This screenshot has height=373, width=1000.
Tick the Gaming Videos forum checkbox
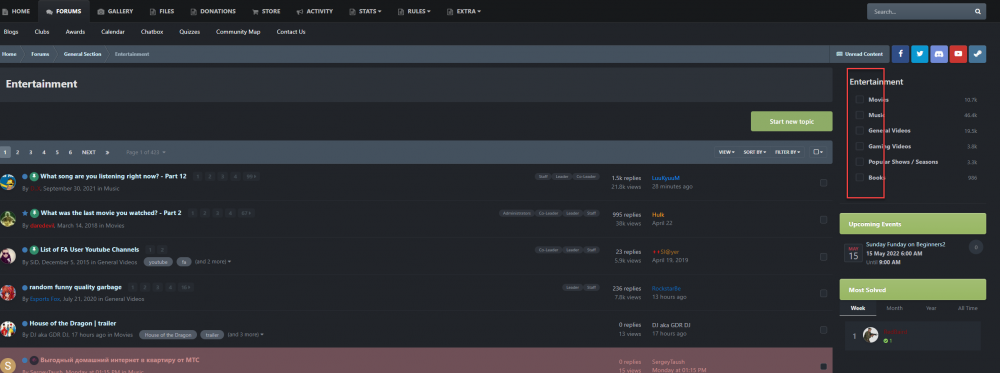pos(860,147)
